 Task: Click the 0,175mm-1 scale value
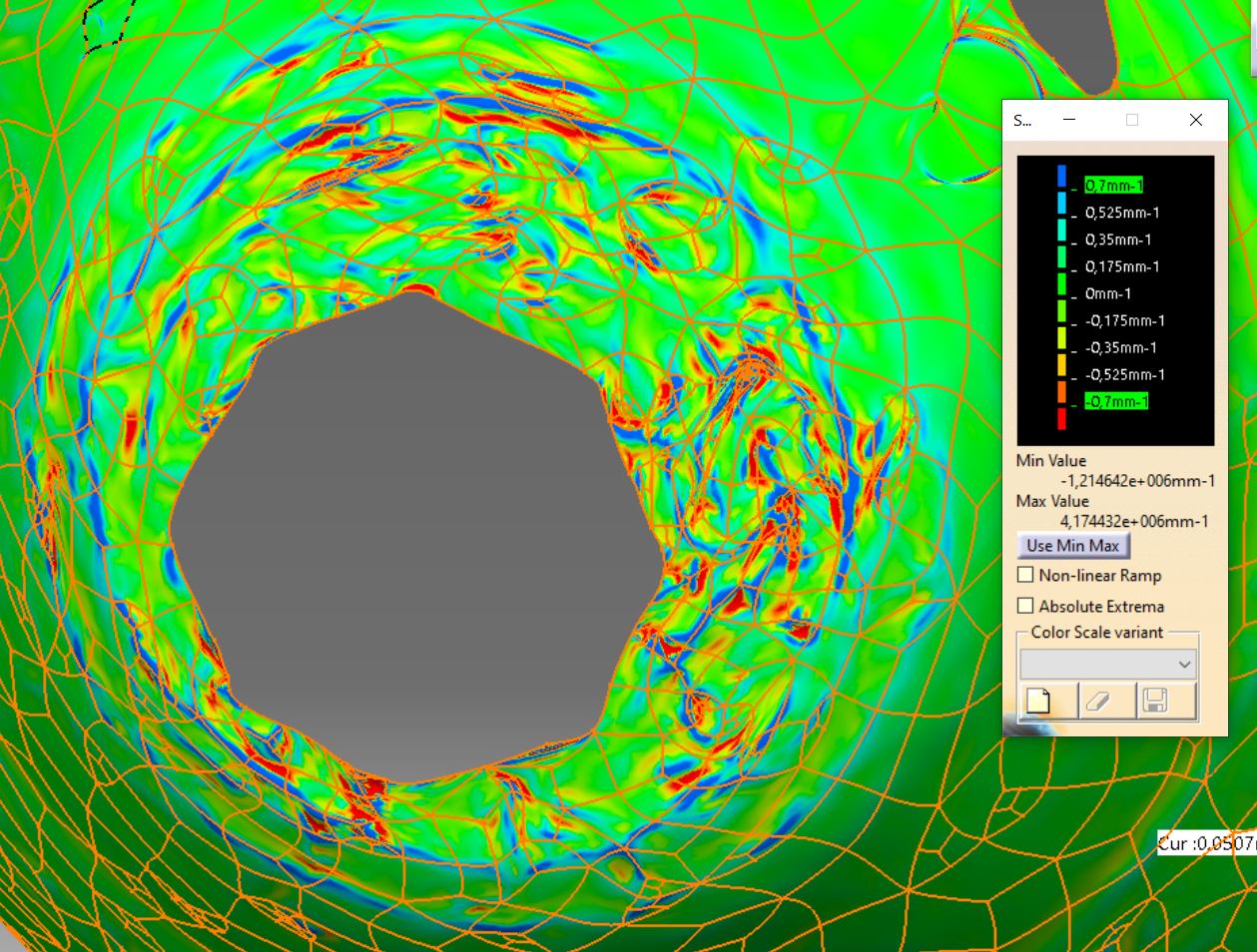pyautogui.click(x=1122, y=266)
